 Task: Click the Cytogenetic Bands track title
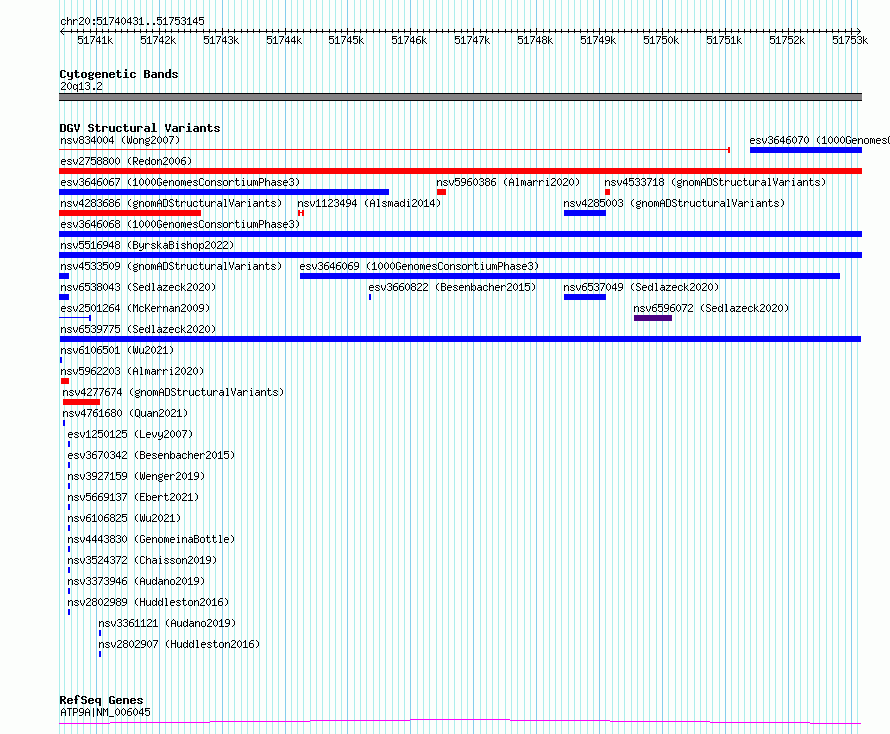(x=119, y=74)
